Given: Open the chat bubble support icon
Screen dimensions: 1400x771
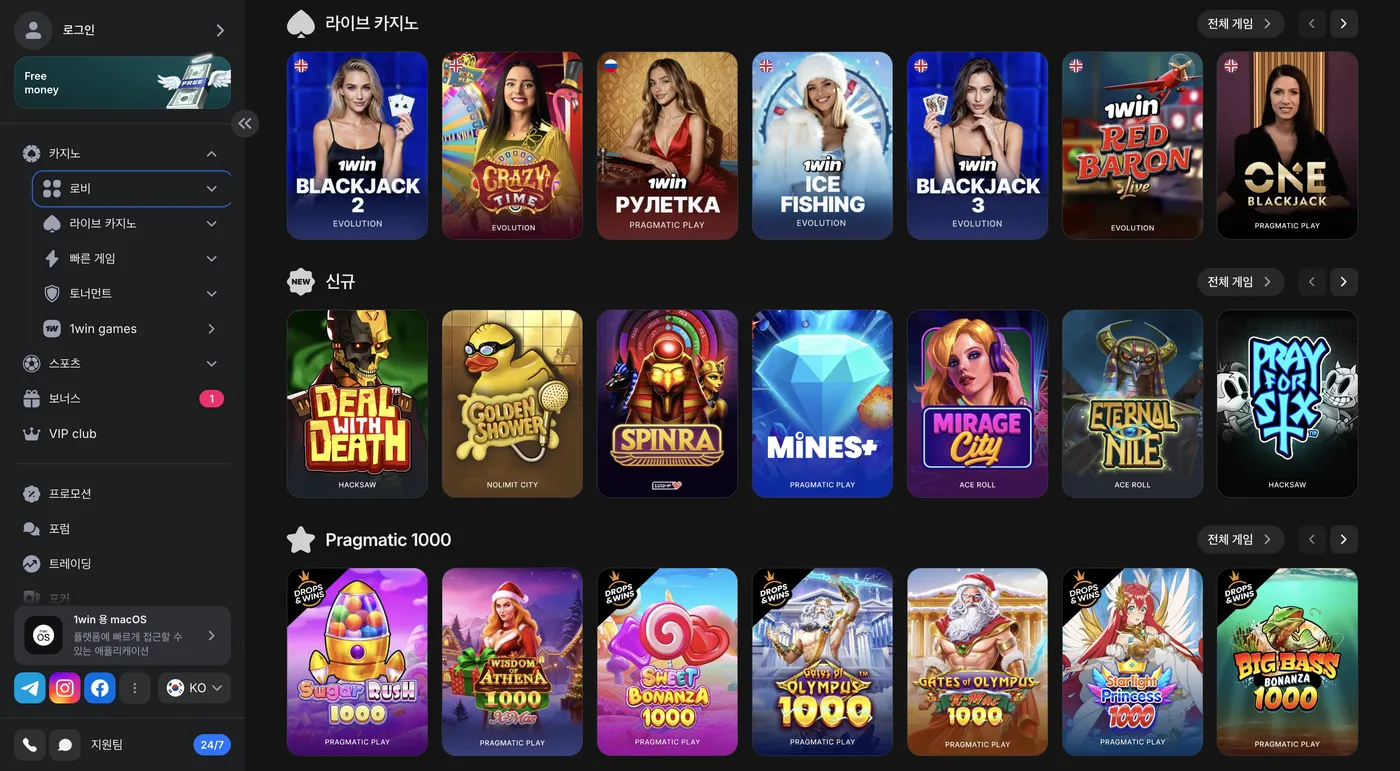Looking at the screenshot, I should click(x=65, y=745).
